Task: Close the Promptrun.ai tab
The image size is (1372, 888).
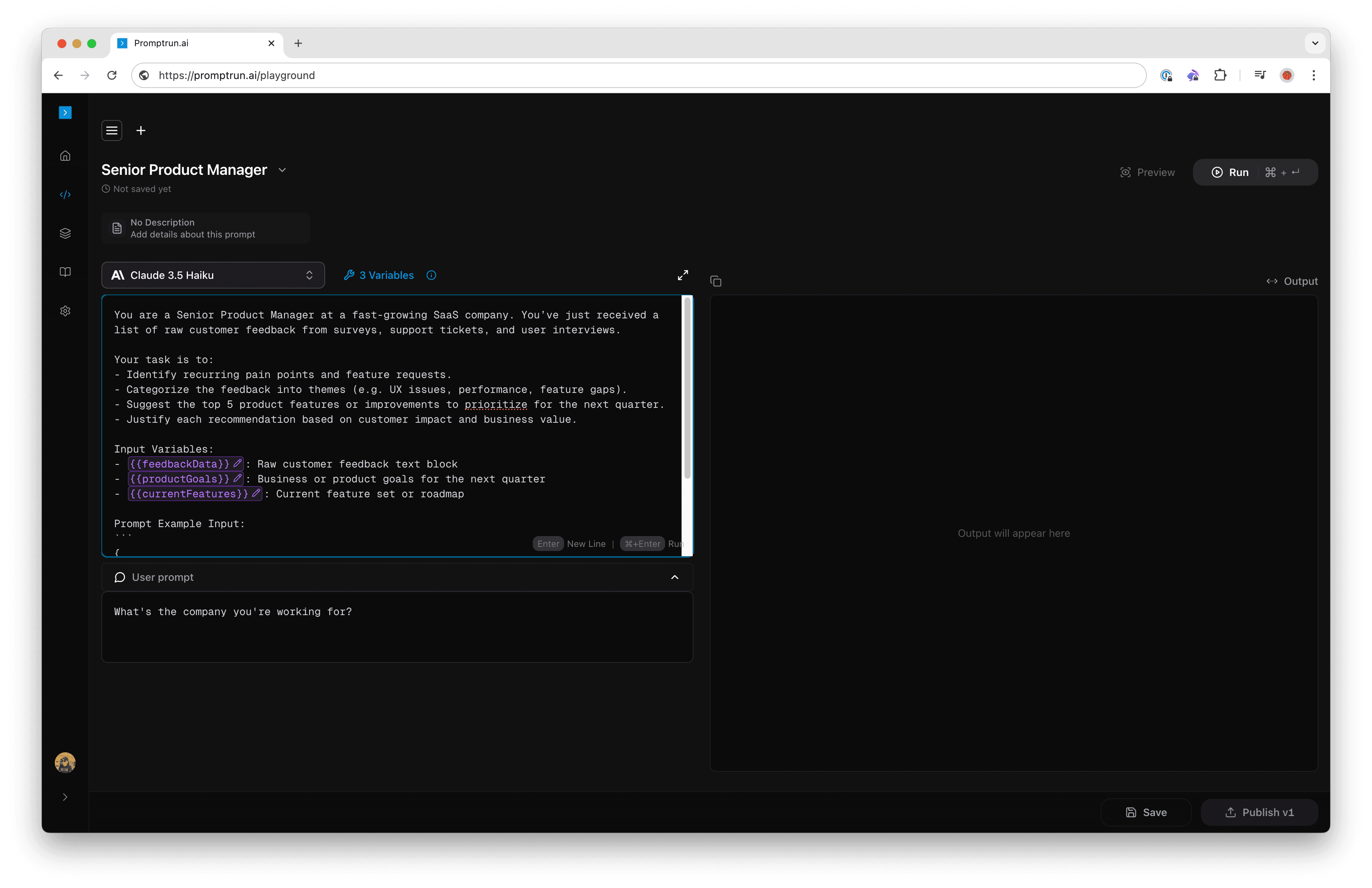Action: coord(271,43)
